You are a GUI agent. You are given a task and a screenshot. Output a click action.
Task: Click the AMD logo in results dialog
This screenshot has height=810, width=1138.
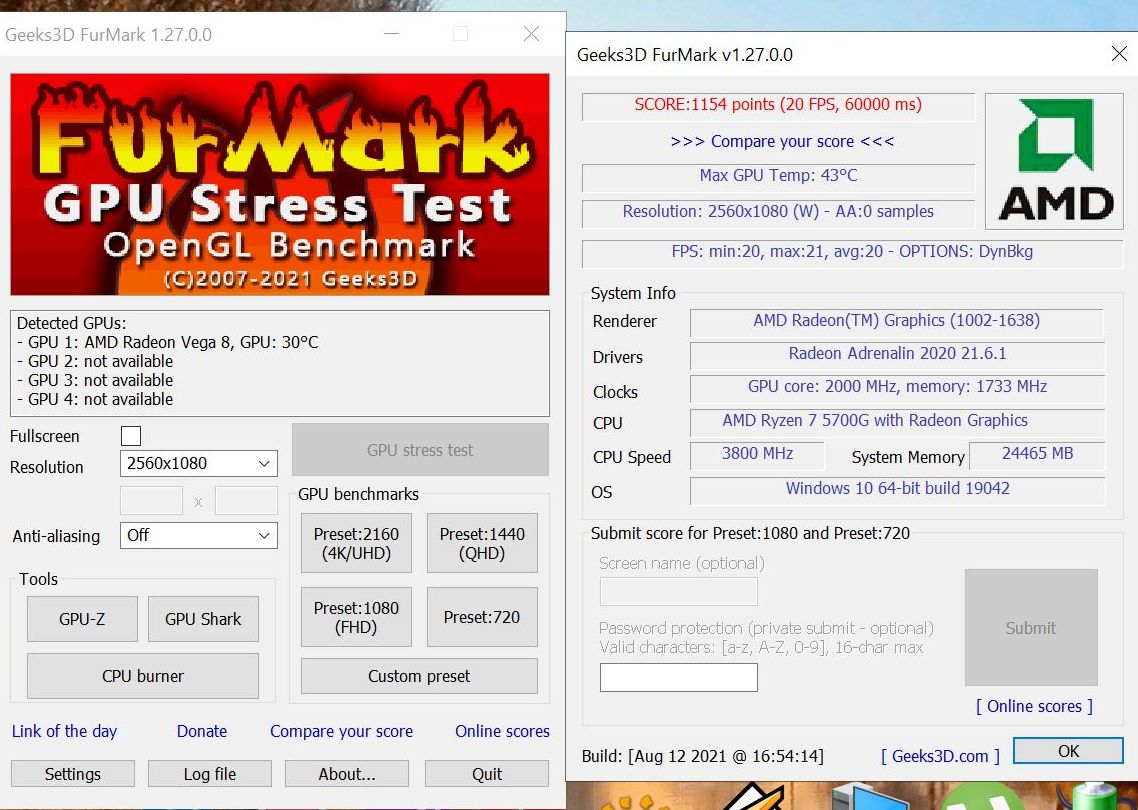coord(1055,161)
